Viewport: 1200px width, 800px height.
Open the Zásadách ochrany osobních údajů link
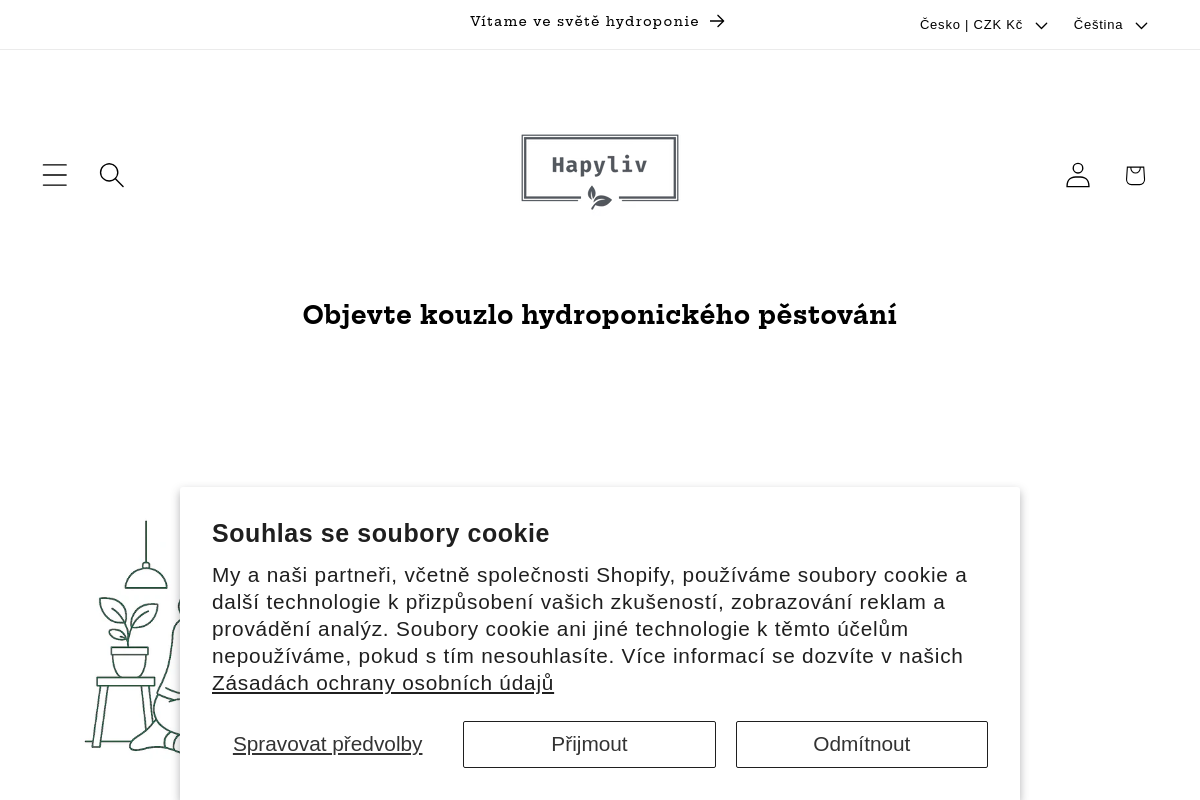click(383, 683)
